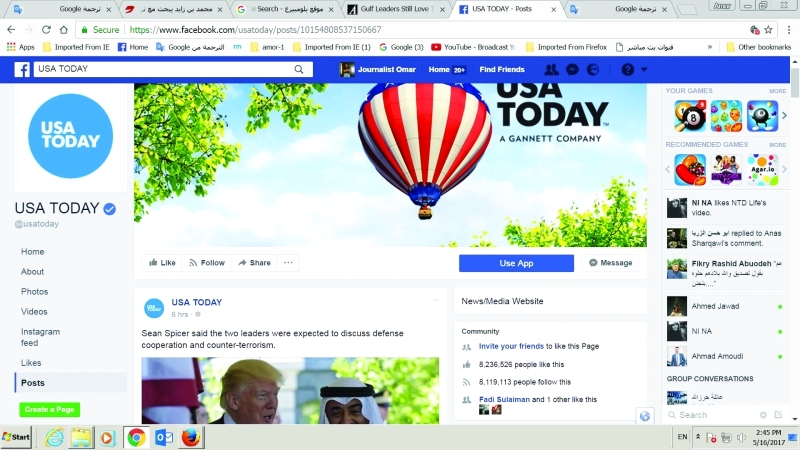
Task: Launch the 8 Ball Pool game icon
Action: 690,116
